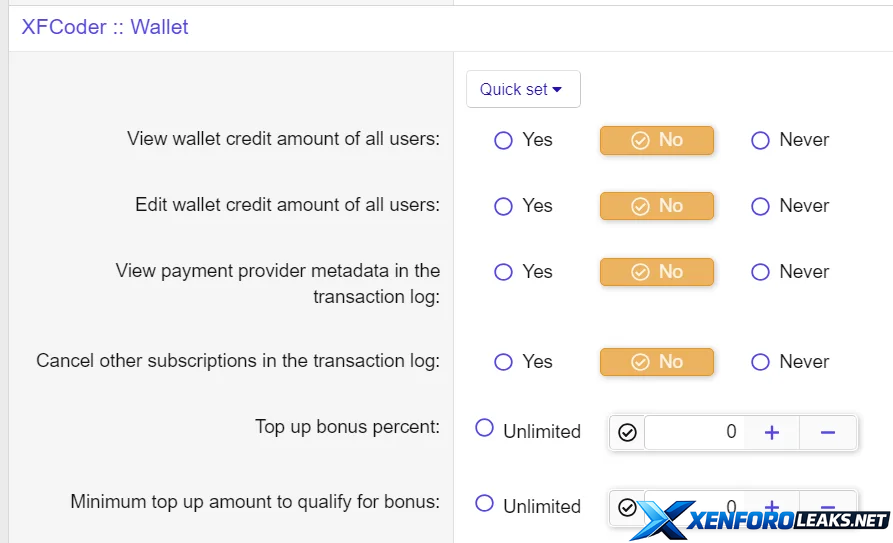Click the XFCoder :: Wallet section header

point(106,27)
